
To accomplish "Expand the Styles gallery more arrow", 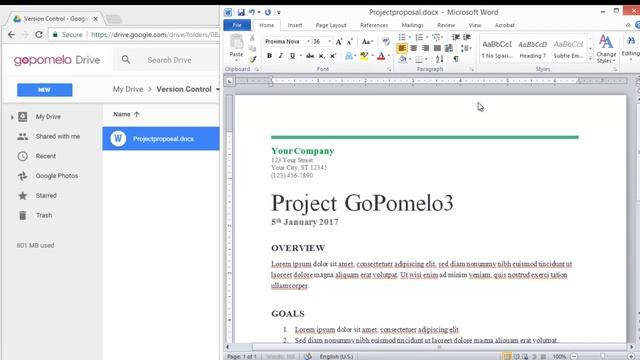I will tap(590, 59).
